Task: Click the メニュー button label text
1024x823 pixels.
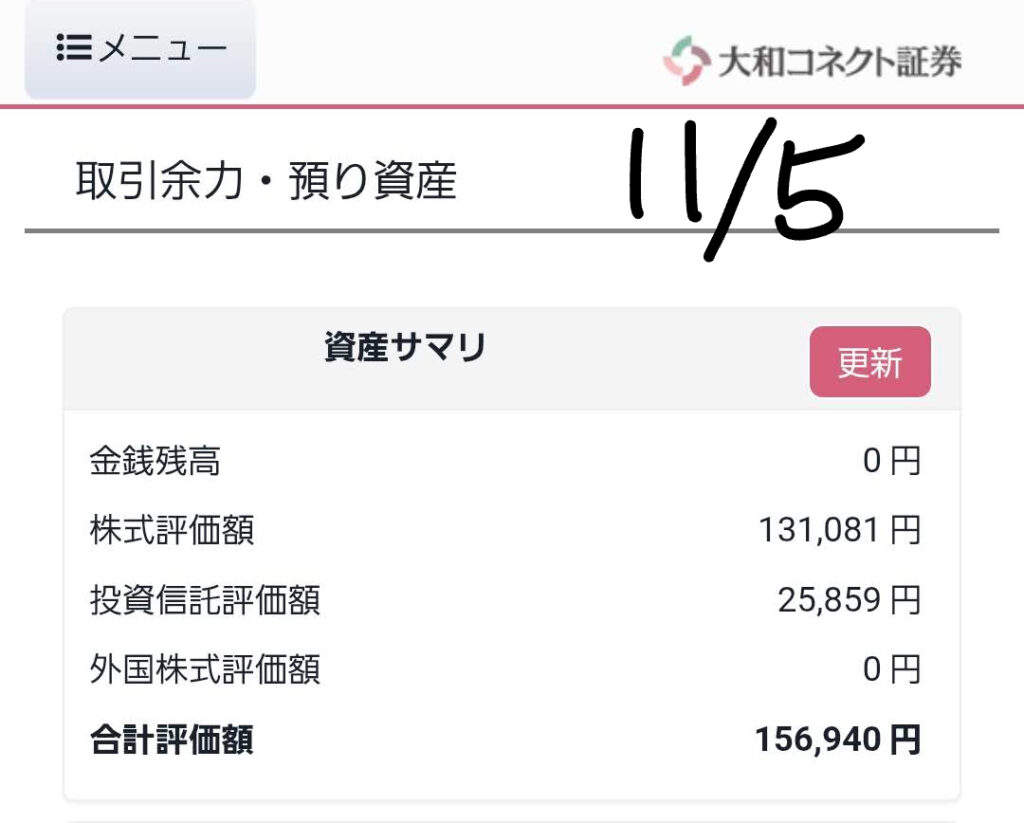Action: pyautogui.click(x=162, y=49)
